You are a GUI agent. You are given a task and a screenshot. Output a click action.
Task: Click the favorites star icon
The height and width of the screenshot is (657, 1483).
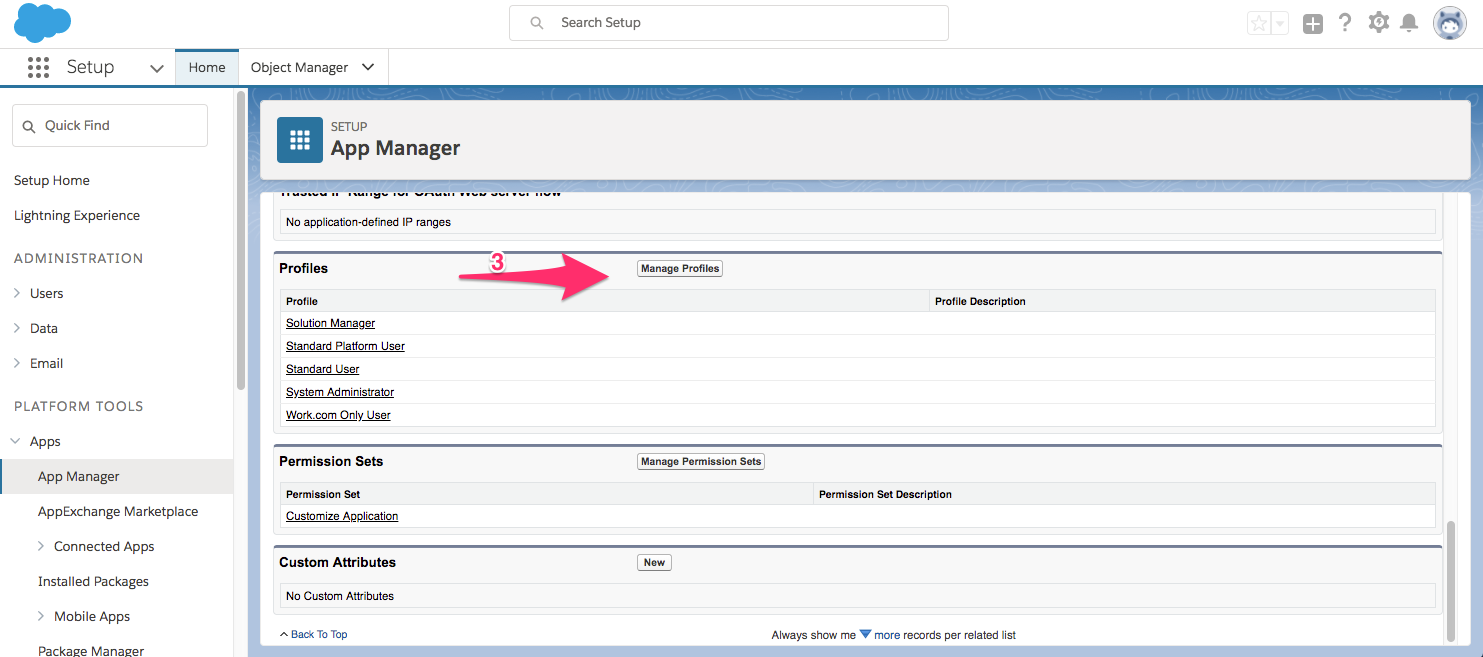tap(1258, 24)
